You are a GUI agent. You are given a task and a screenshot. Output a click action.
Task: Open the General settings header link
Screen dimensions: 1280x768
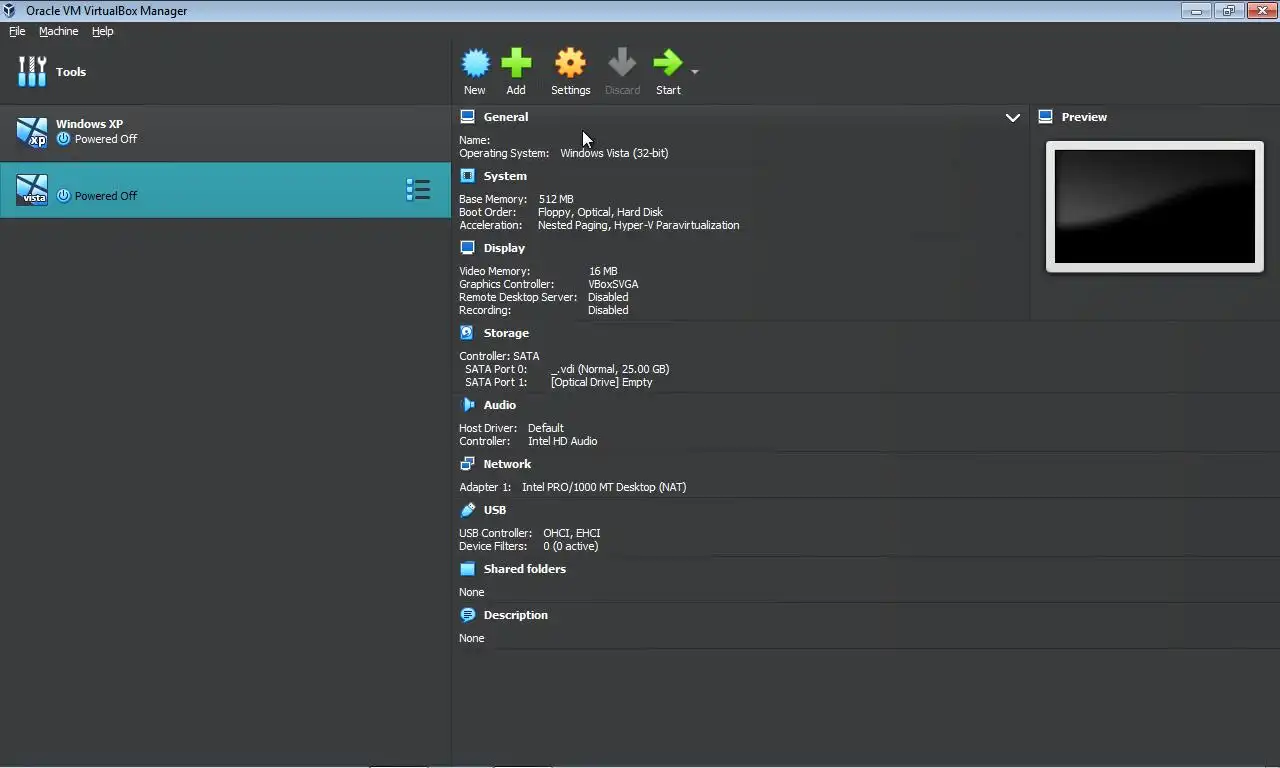click(x=506, y=117)
